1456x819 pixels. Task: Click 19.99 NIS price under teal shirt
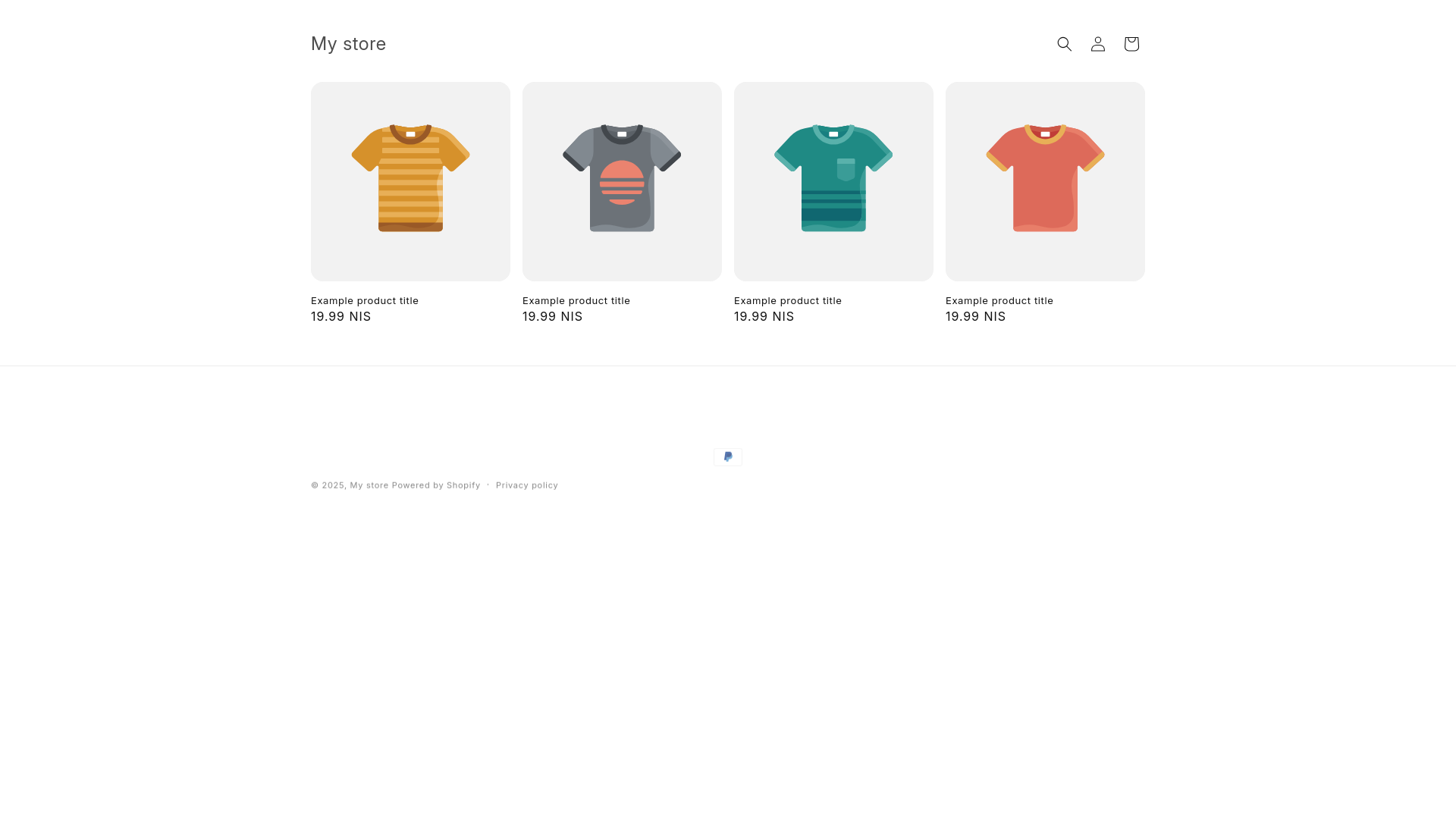(764, 316)
